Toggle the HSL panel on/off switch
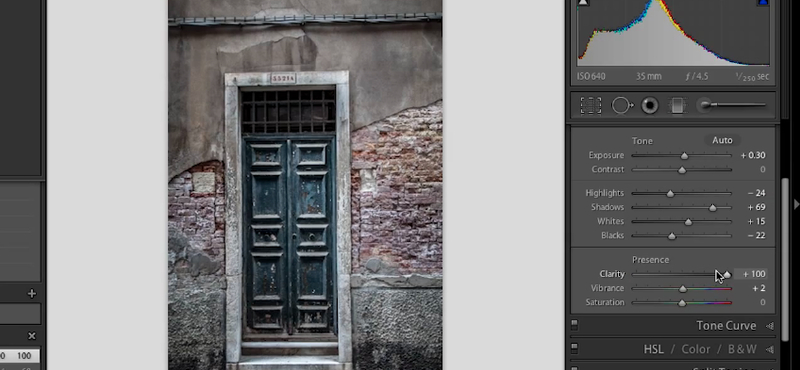The image size is (800, 370). point(574,349)
